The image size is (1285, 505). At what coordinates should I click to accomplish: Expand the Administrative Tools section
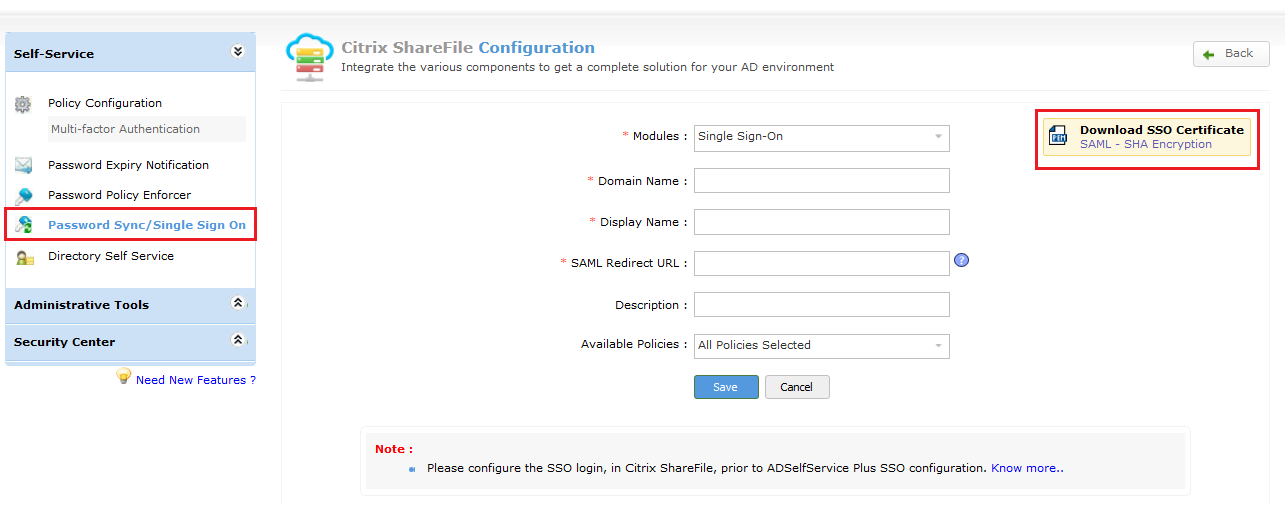[x=237, y=303]
